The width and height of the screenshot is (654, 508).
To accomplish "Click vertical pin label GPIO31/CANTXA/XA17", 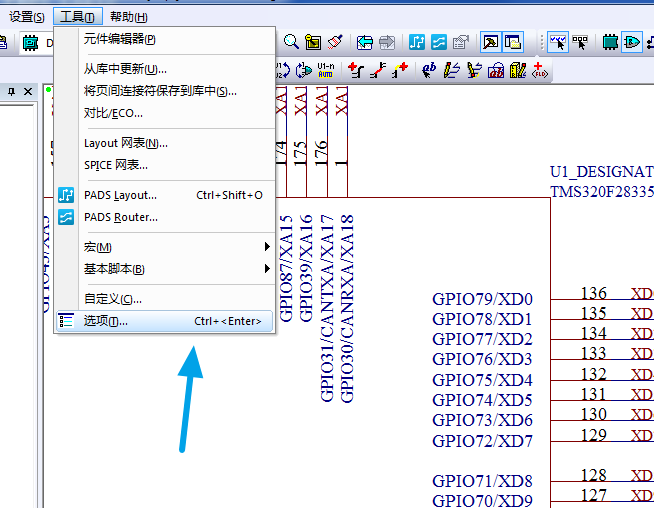I will tap(327, 308).
